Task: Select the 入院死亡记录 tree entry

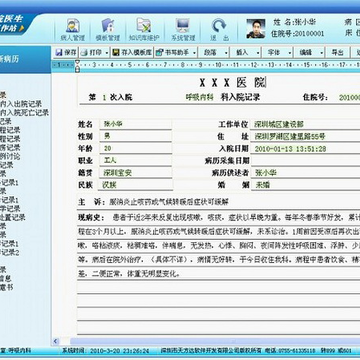Action: [x=24, y=113]
